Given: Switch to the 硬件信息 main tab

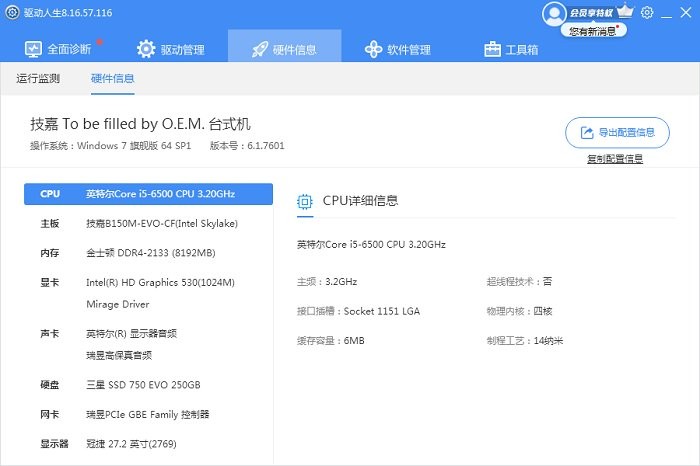Looking at the screenshot, I should point(284,49).
